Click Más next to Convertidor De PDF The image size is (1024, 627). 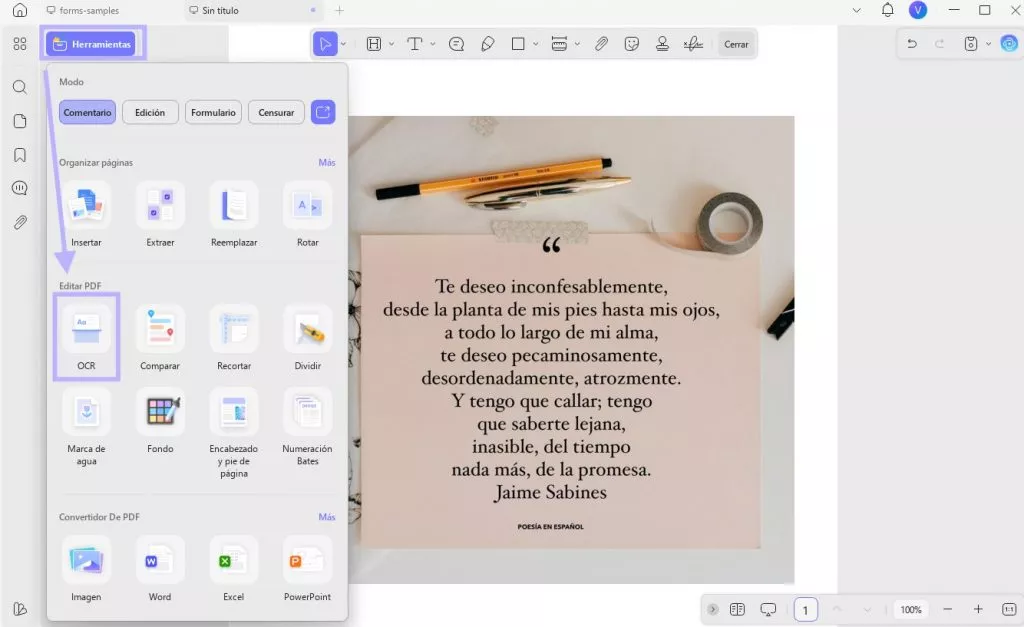[327, 517]
